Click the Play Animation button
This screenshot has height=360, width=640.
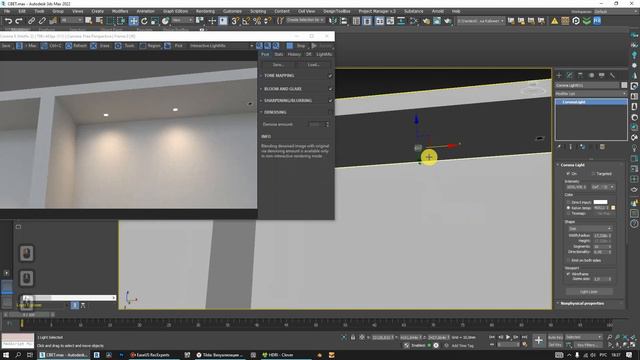click(508, 337)
